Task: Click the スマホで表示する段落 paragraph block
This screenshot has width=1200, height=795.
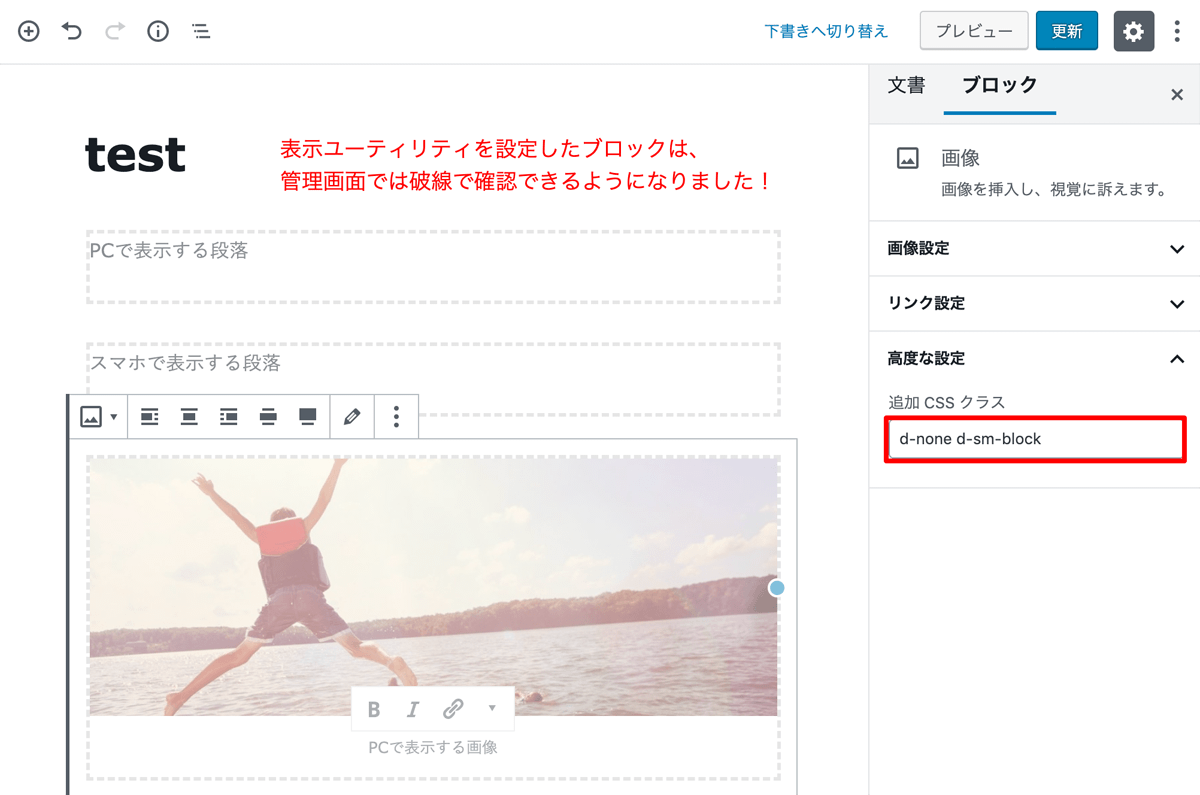Action: point(433,378)
